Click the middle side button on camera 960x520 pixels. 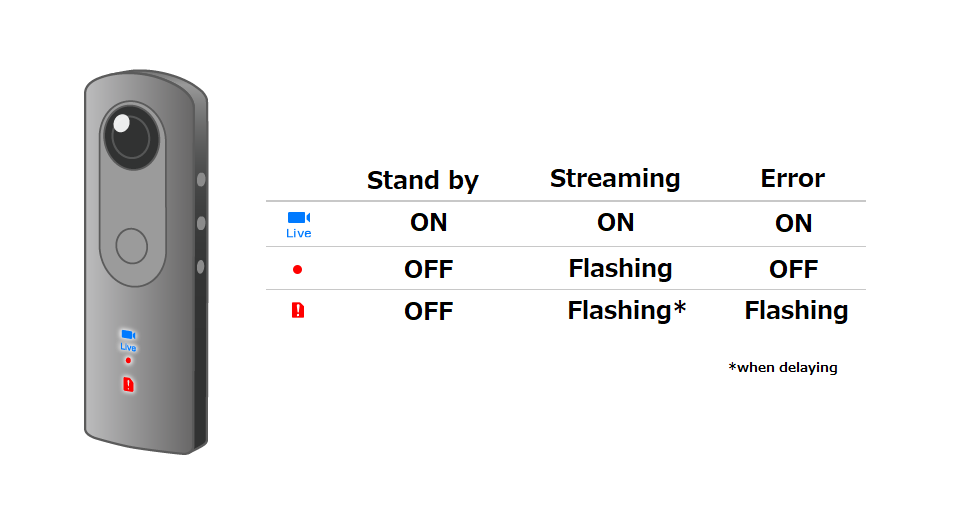pyautogui.click(x=201, y=223)
